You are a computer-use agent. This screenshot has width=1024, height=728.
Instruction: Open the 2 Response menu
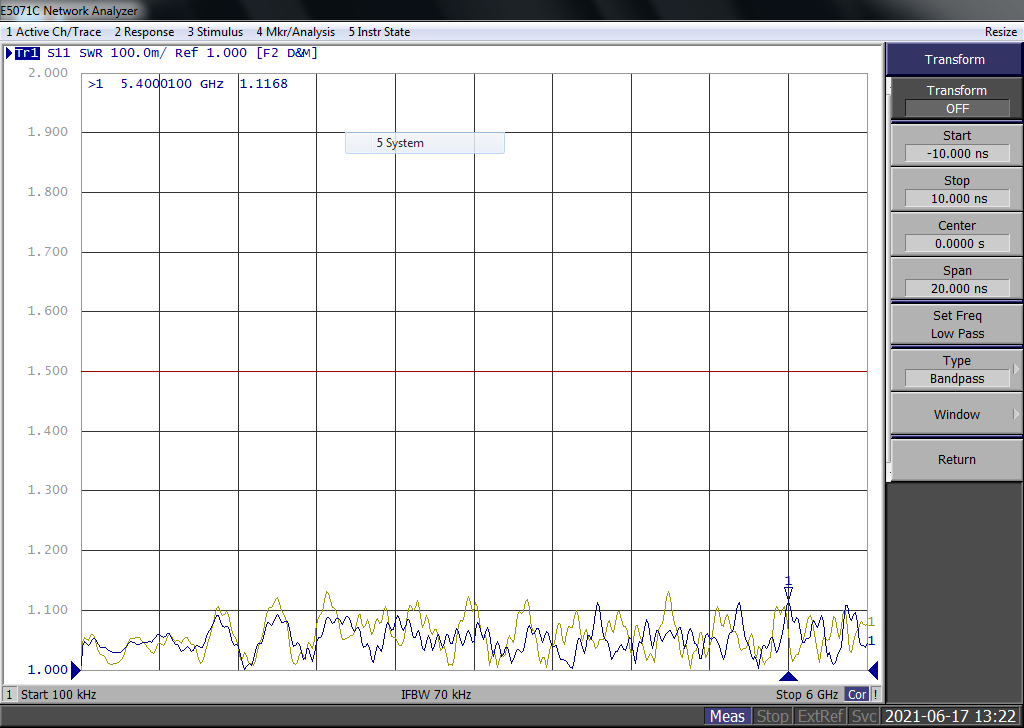point(144,32)
